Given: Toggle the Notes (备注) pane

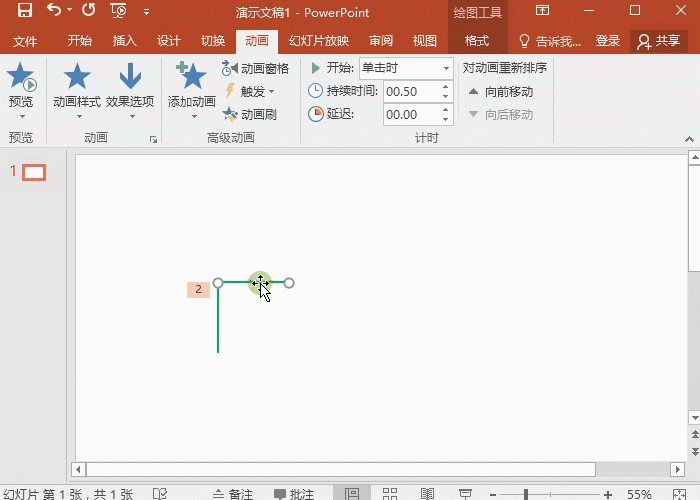Looking at the screenshot, I should pos(233,494).
